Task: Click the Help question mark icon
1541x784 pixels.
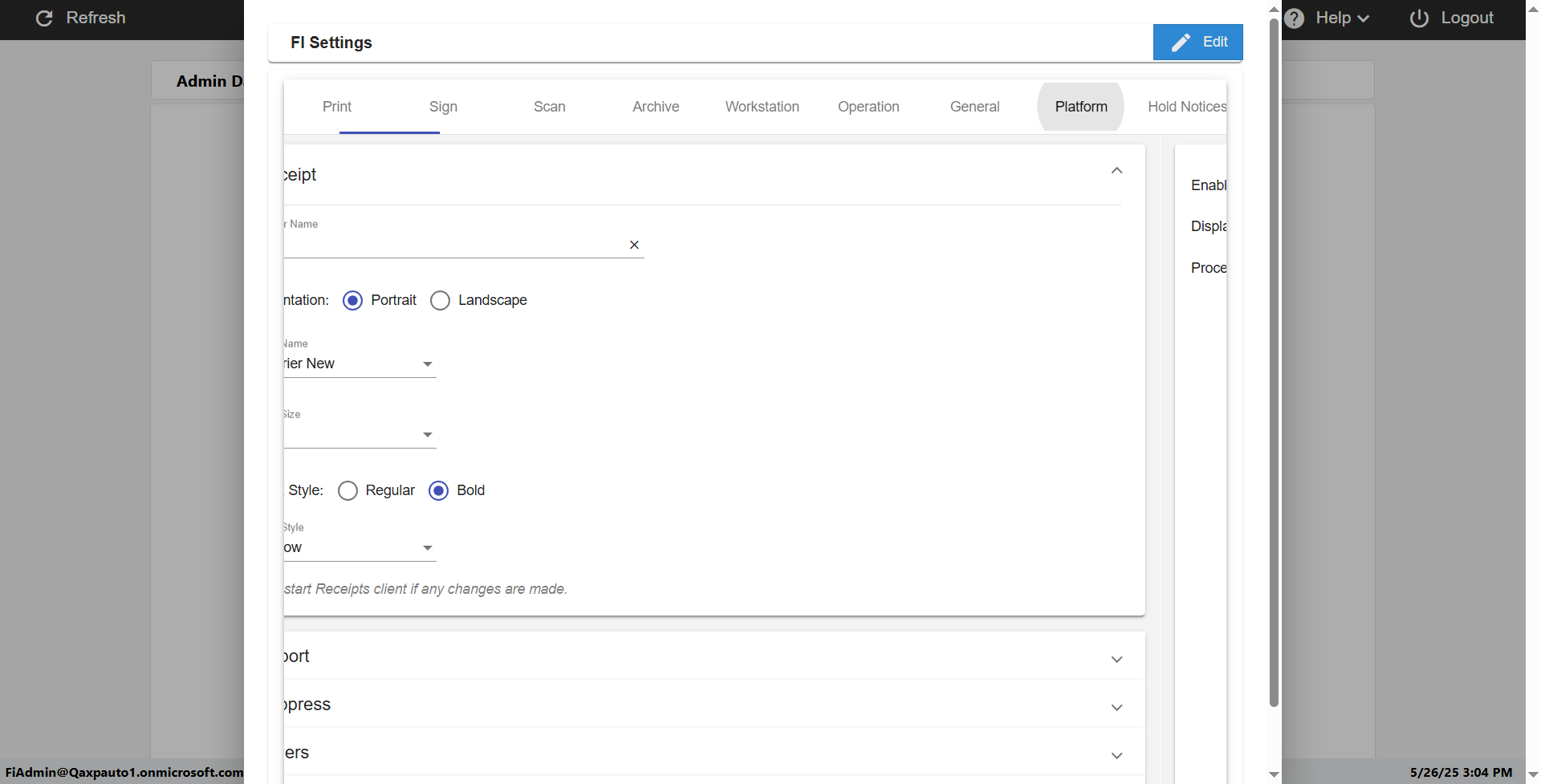Action: pyautogui.click(x=1294, y=18)
